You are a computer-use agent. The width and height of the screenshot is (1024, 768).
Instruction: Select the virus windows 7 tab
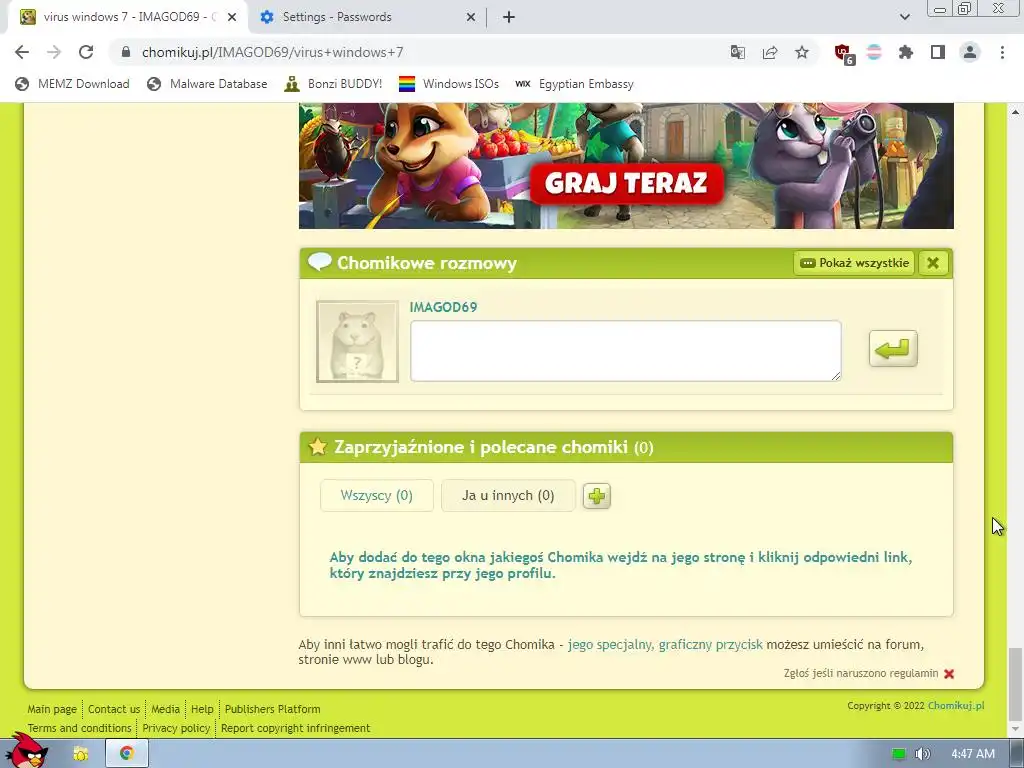click(127, 18)
